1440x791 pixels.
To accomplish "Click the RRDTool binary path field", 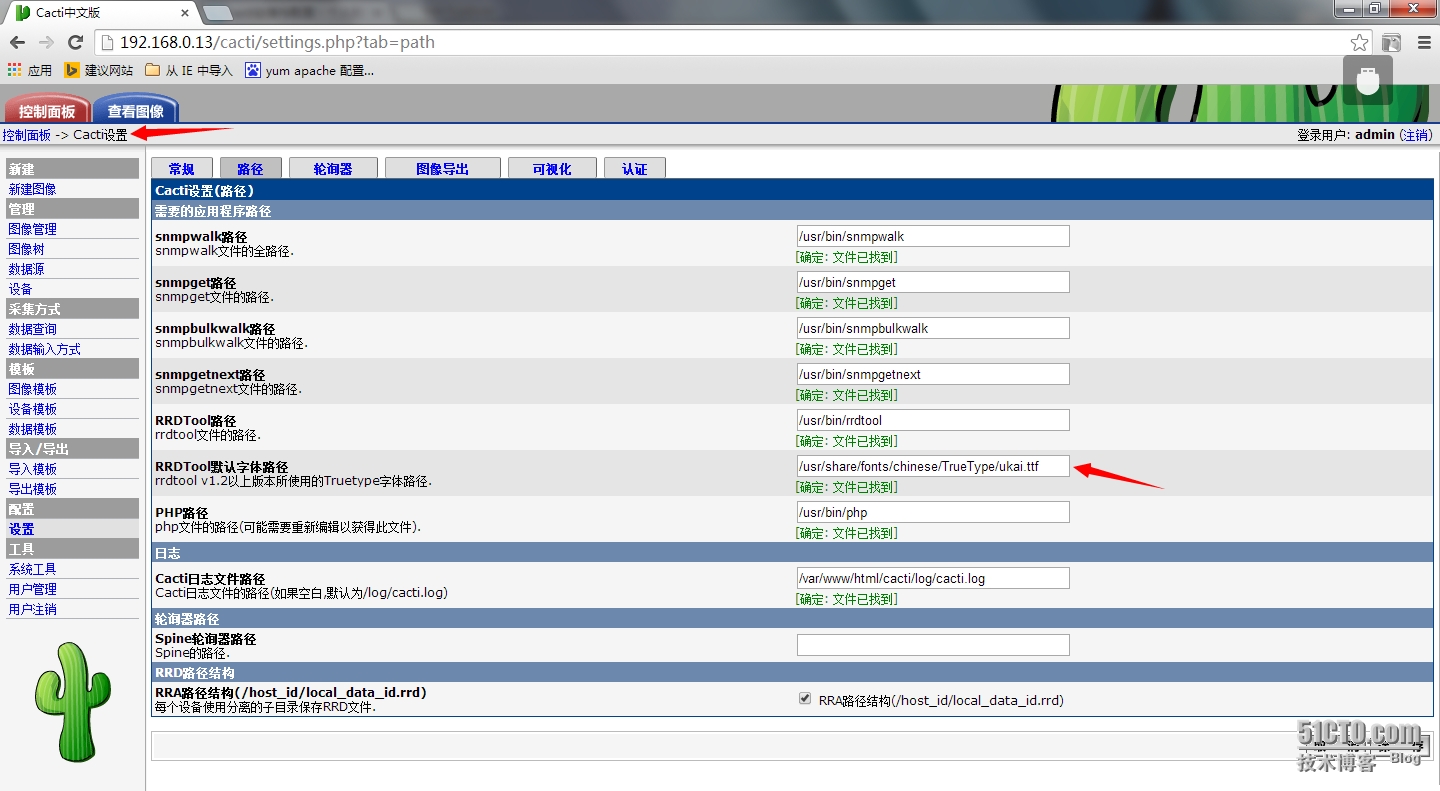I will tap(933, 420).
